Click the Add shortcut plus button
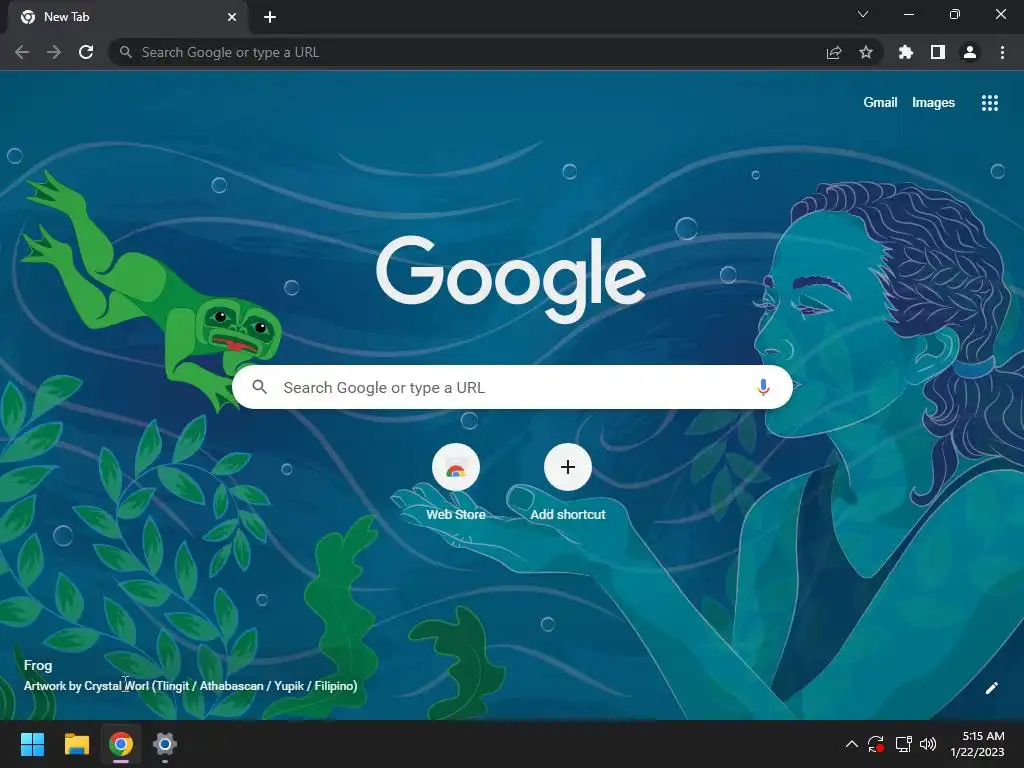Screen dimensions: 1024x768 tap(568, 467)
